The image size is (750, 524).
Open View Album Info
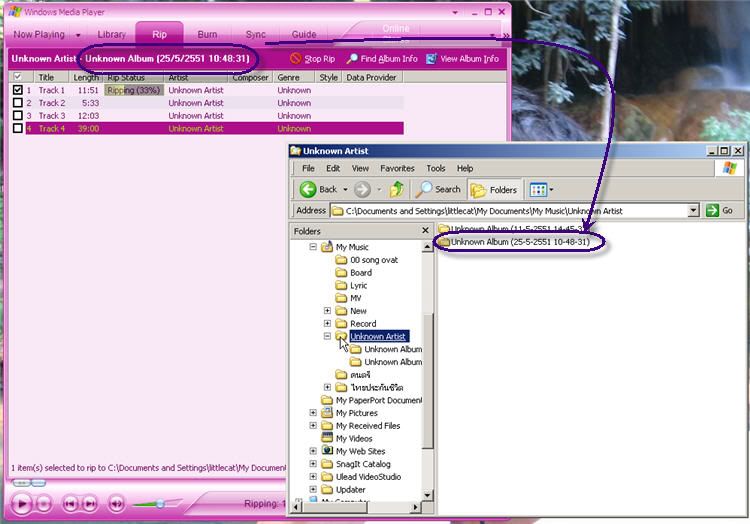[463, 59]
